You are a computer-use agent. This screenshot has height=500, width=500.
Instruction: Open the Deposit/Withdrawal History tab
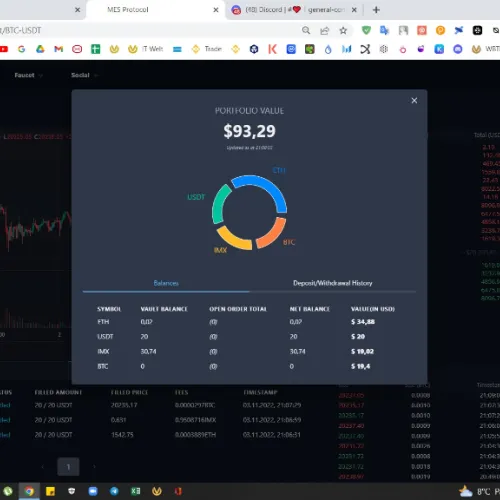(332, 283)
